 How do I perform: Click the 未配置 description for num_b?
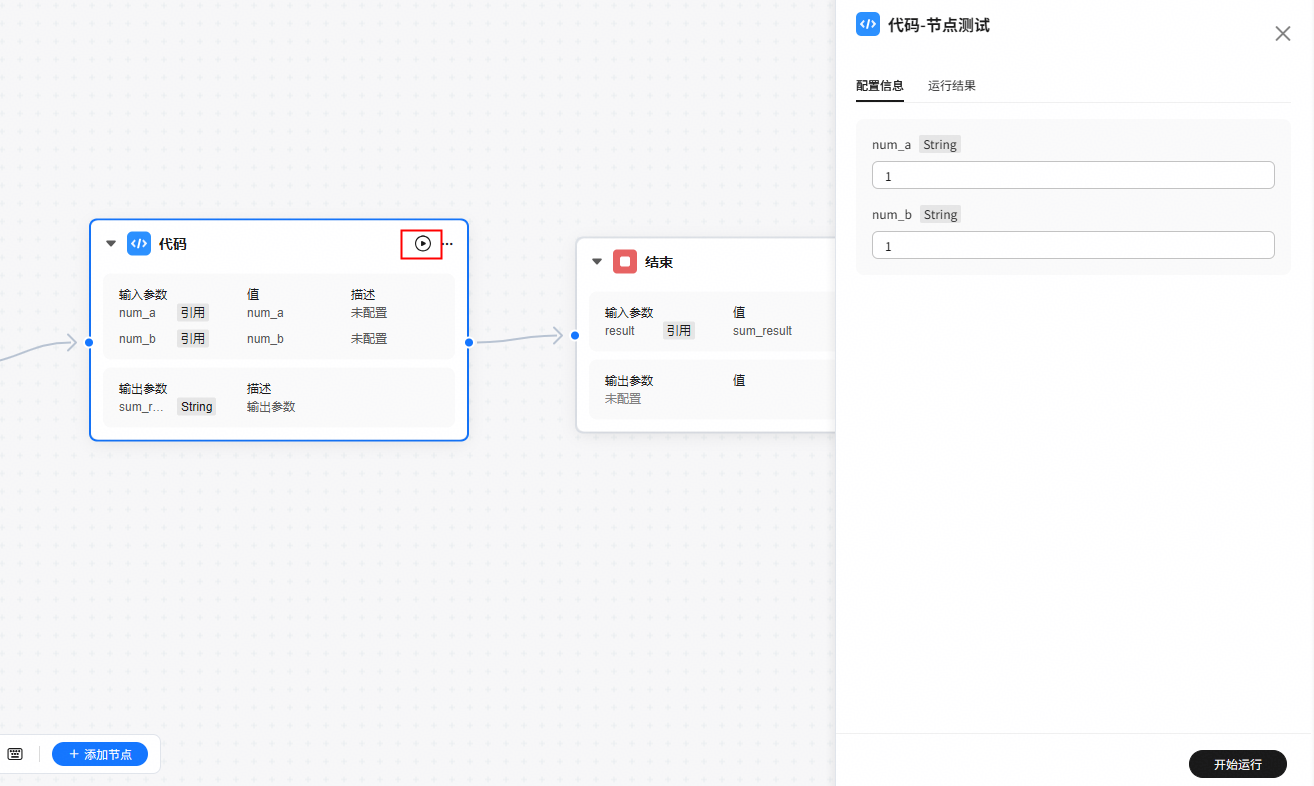[x=369, y=339]
